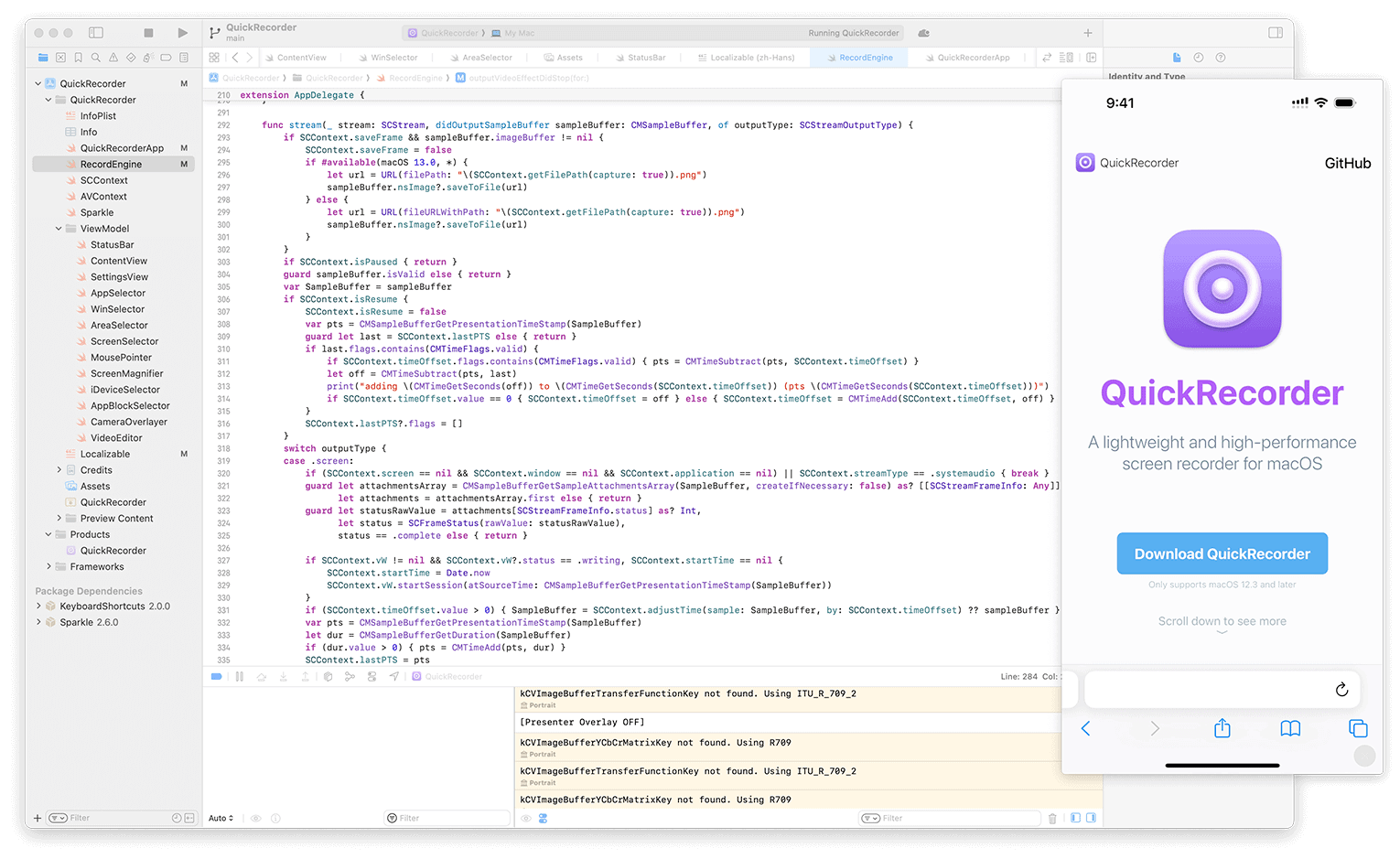Viewport: 1400px width, 859px height.
Task: Open the editor options minimap icon
Action: pyautogui.click(x=1066, y=58)
